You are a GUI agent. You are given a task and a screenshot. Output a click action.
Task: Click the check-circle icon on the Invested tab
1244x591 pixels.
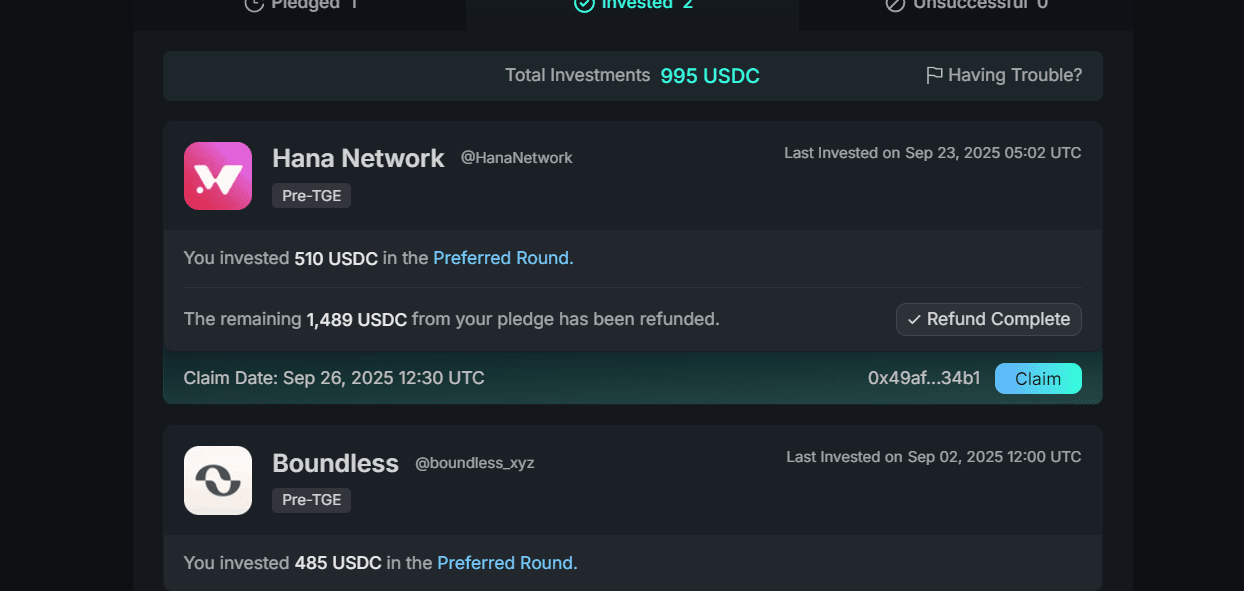click(584, 4)
